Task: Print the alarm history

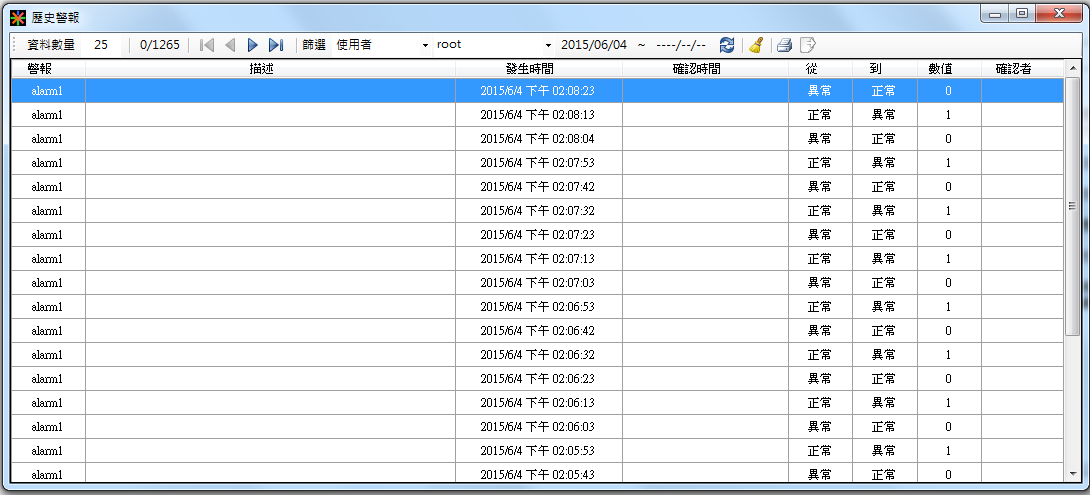Action: click(785, 45)
